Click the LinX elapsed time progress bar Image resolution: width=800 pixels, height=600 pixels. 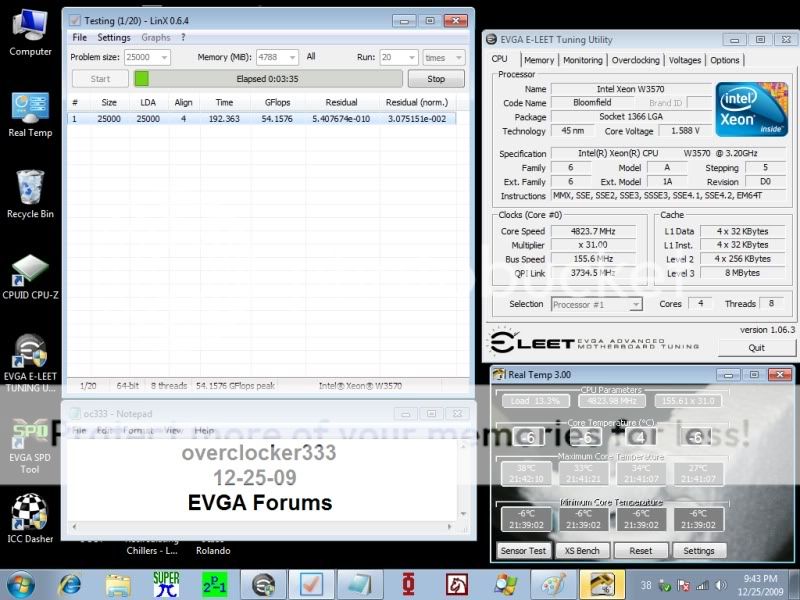pos(268,79)
